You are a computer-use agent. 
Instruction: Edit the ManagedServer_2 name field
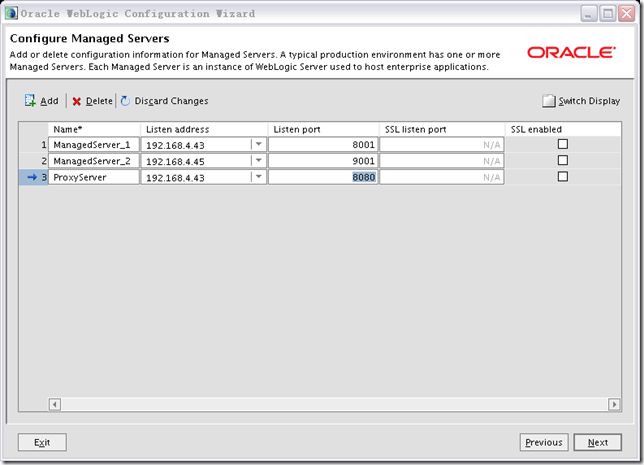point(94,161)
